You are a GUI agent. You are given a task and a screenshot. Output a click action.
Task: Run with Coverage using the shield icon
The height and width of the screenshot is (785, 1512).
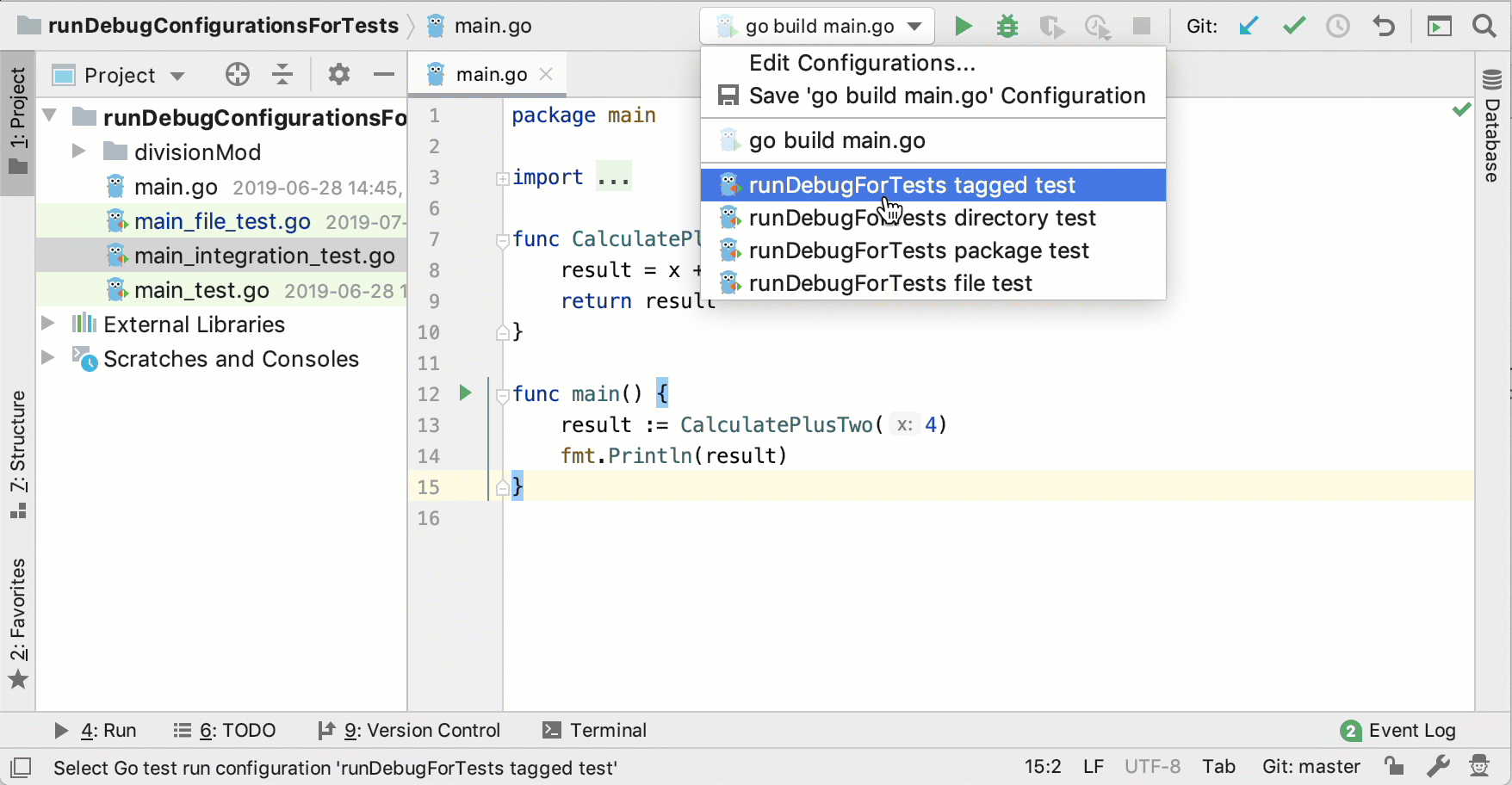[1052, 26]
